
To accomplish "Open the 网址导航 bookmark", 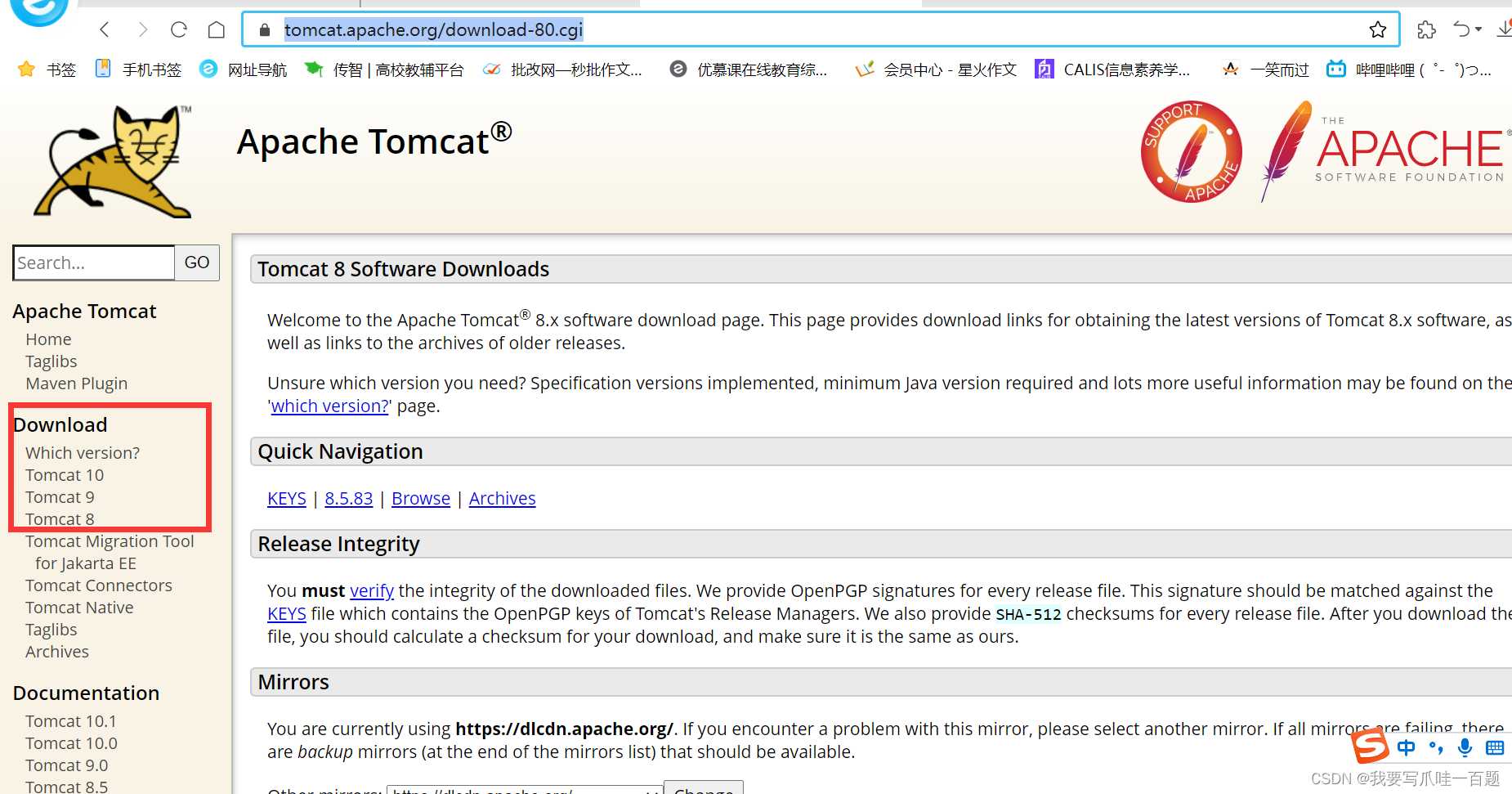I will (244, 70).
